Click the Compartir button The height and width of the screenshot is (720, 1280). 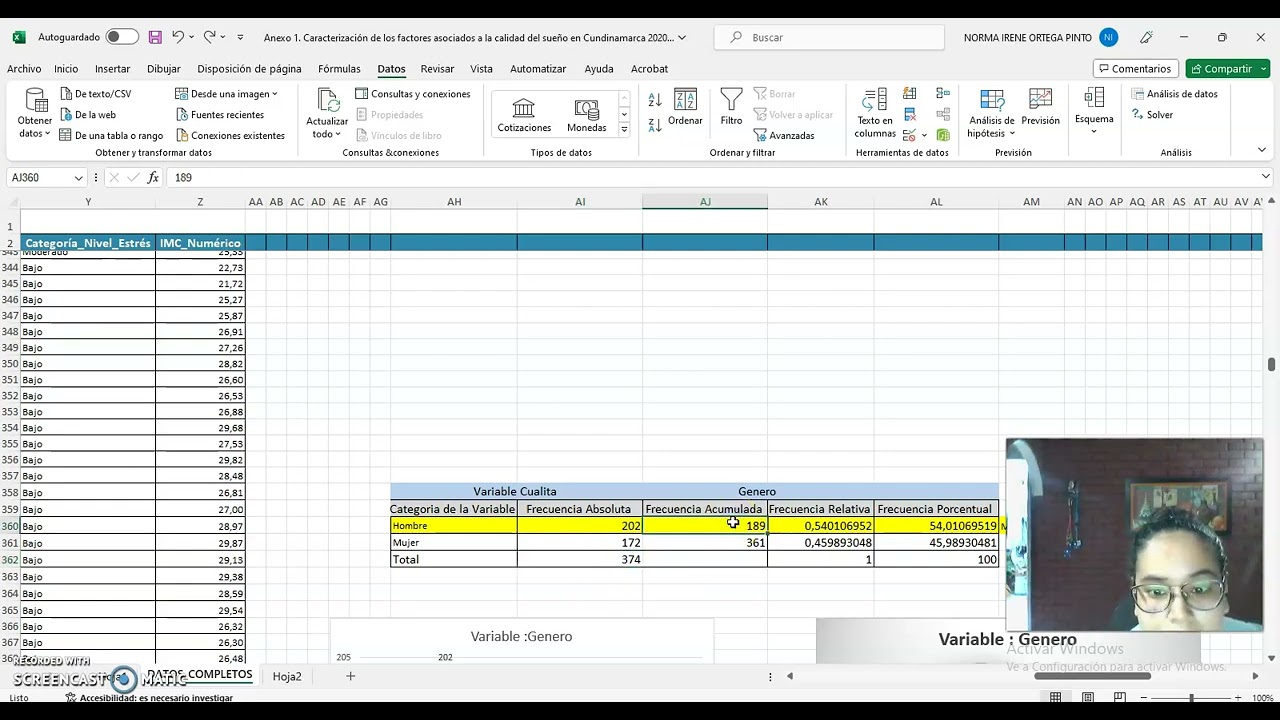coord(1227,69)
